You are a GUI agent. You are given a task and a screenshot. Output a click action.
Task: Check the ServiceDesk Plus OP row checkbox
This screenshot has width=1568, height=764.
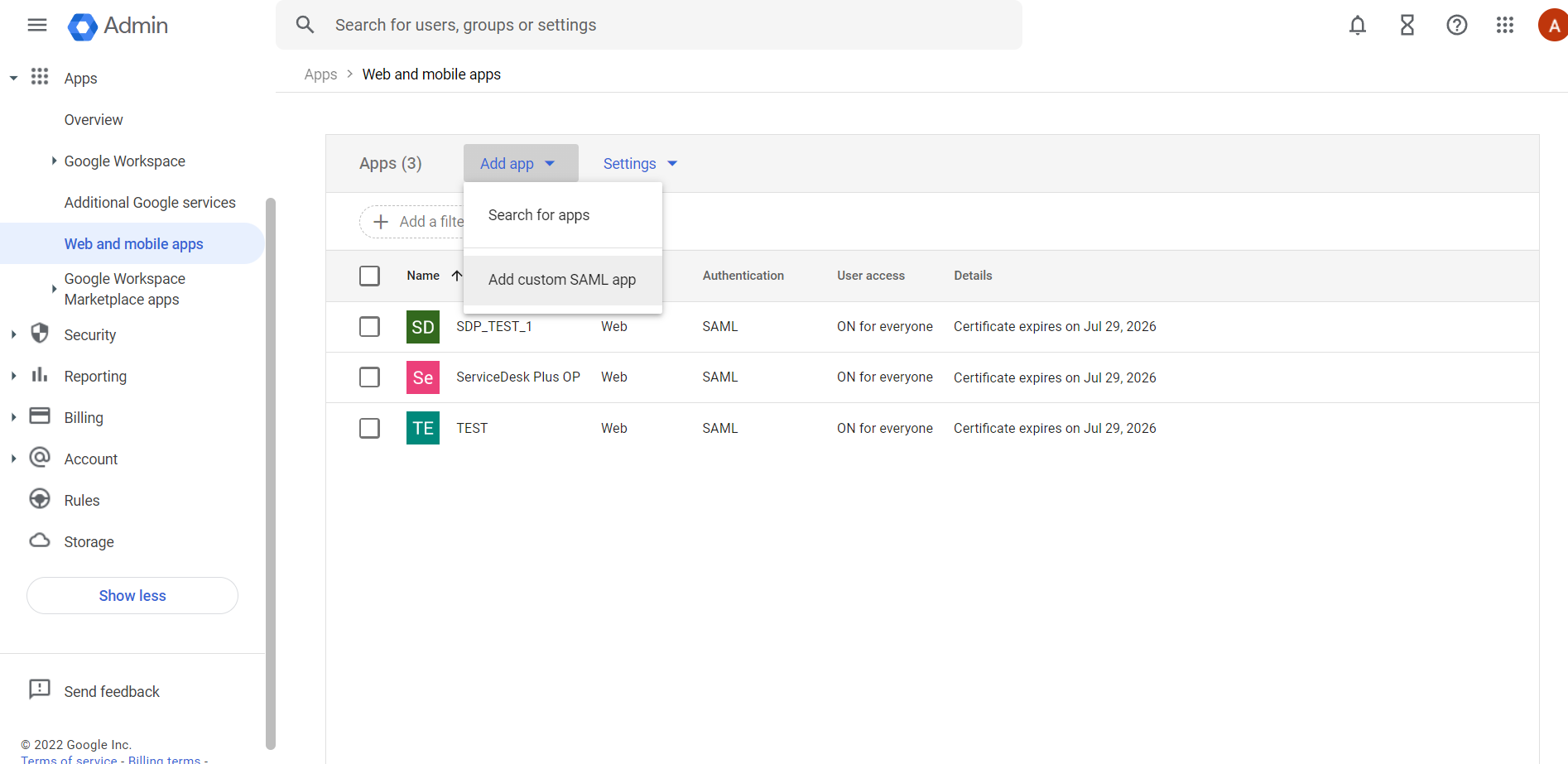coord(370,377)
